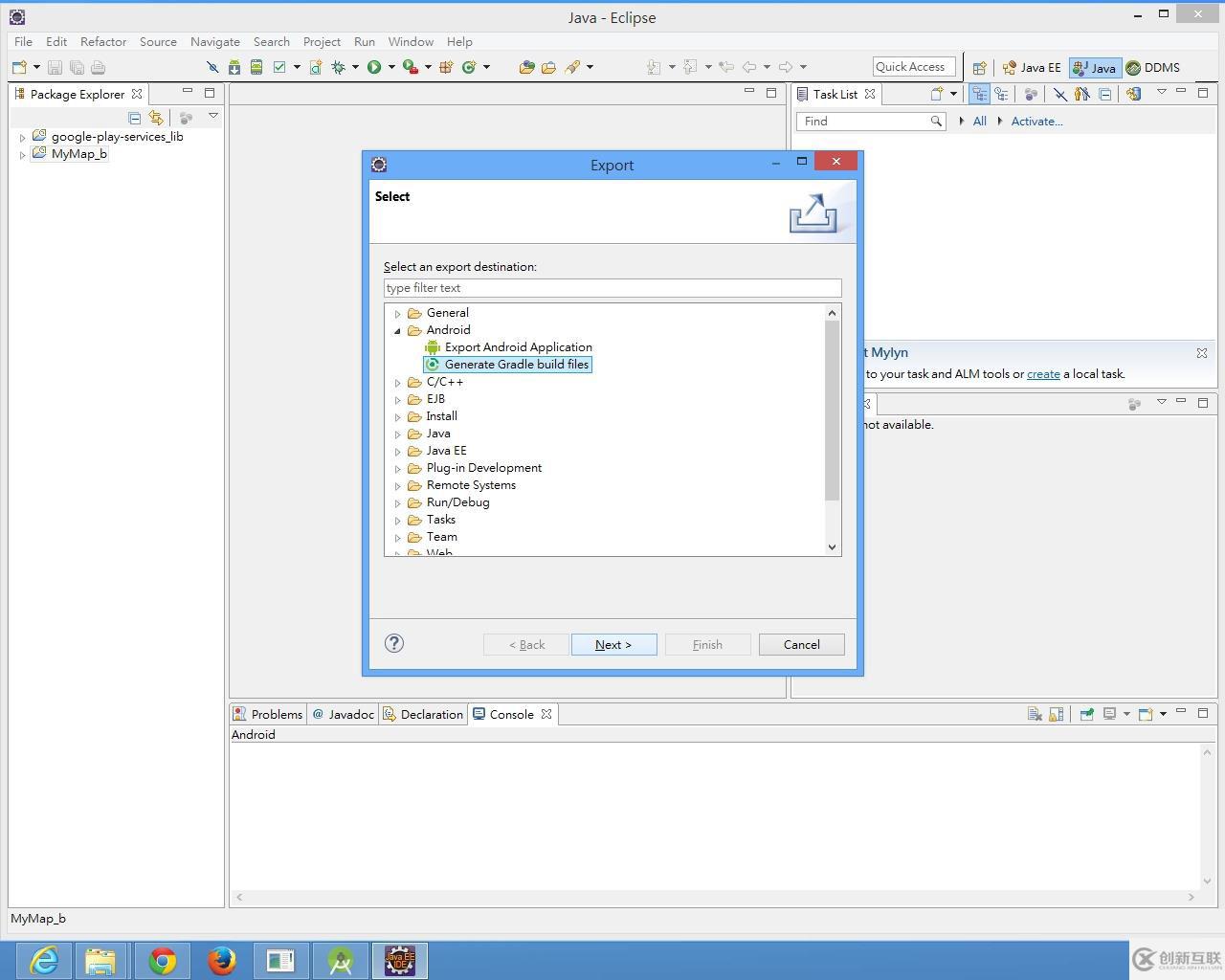Expand the google-play-services_lib project

[22, 137]
